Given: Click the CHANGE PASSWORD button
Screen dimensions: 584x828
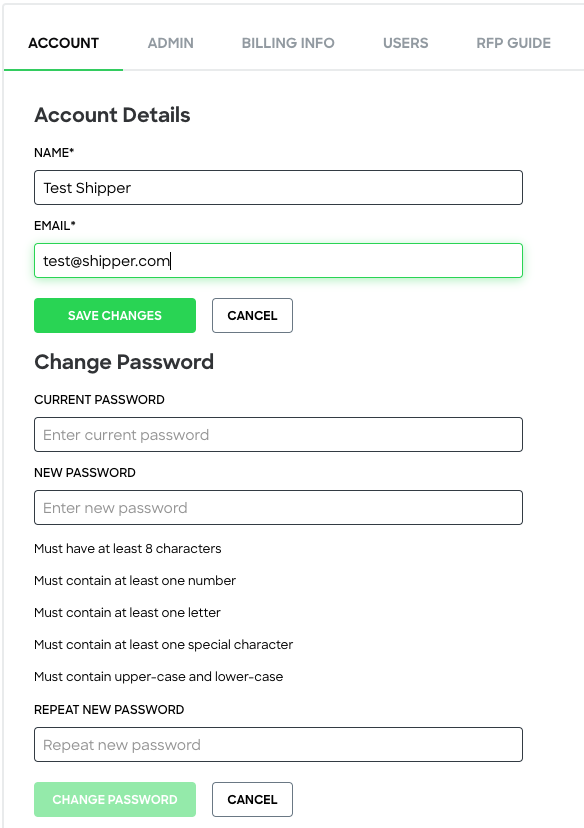Looking at the screenshot, I should 115,799.
